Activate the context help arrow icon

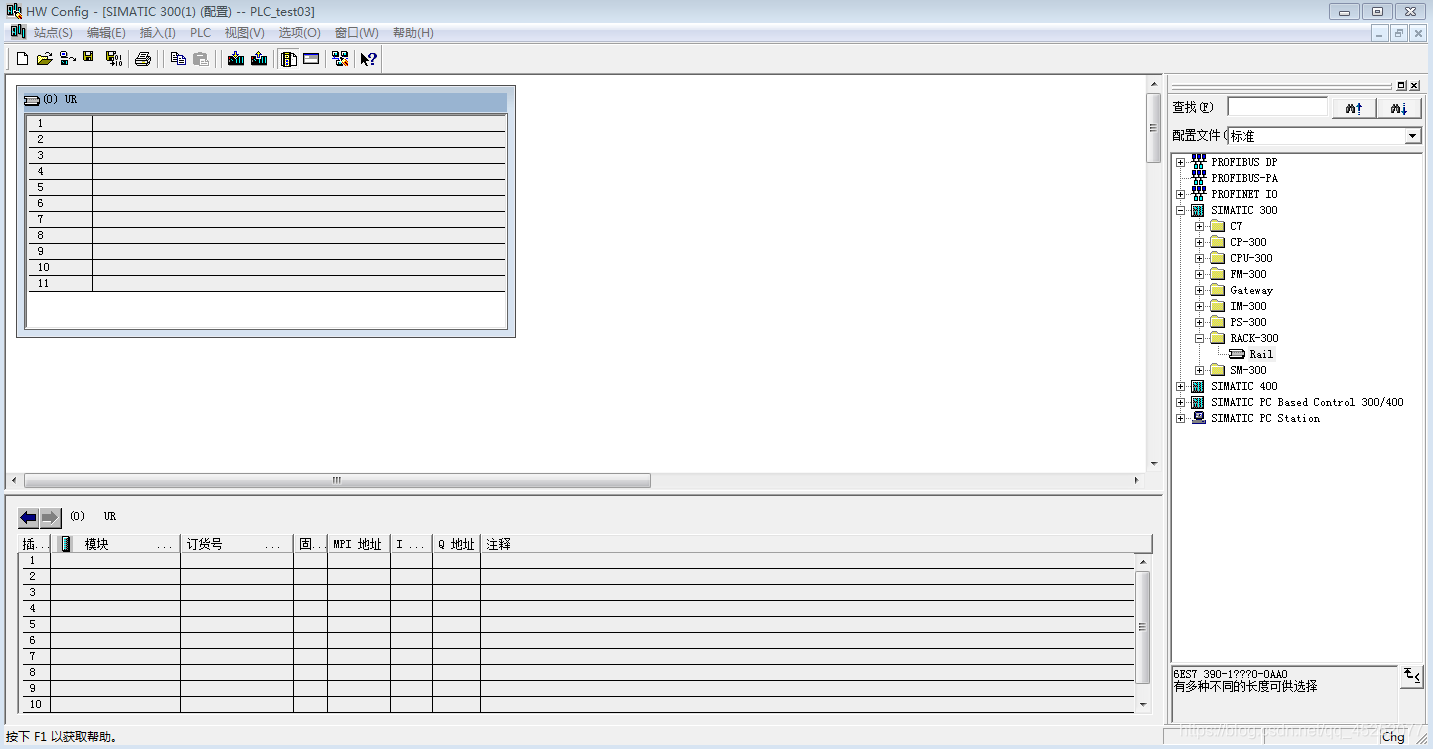[x=369, y=59]
